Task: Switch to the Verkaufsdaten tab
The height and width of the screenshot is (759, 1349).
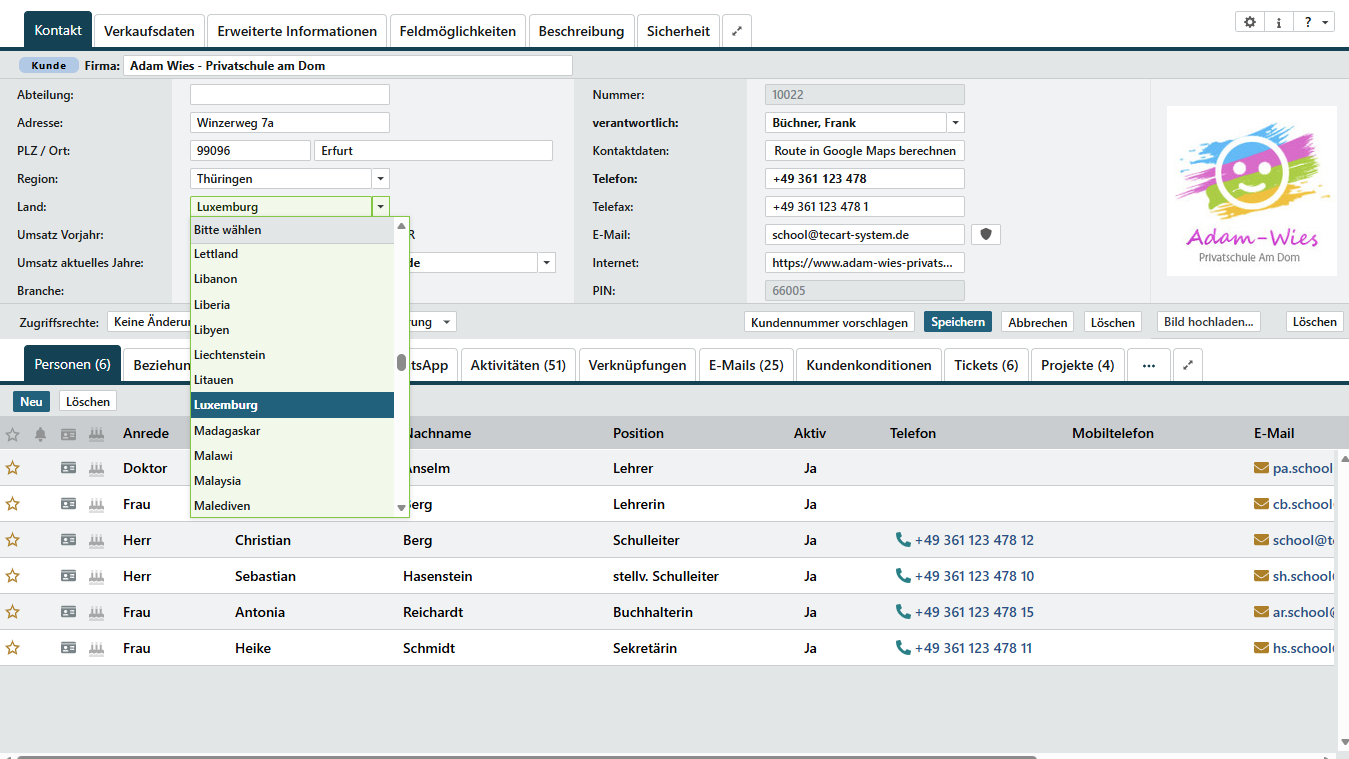Action: pyautogui.click(x=149, y=31)
